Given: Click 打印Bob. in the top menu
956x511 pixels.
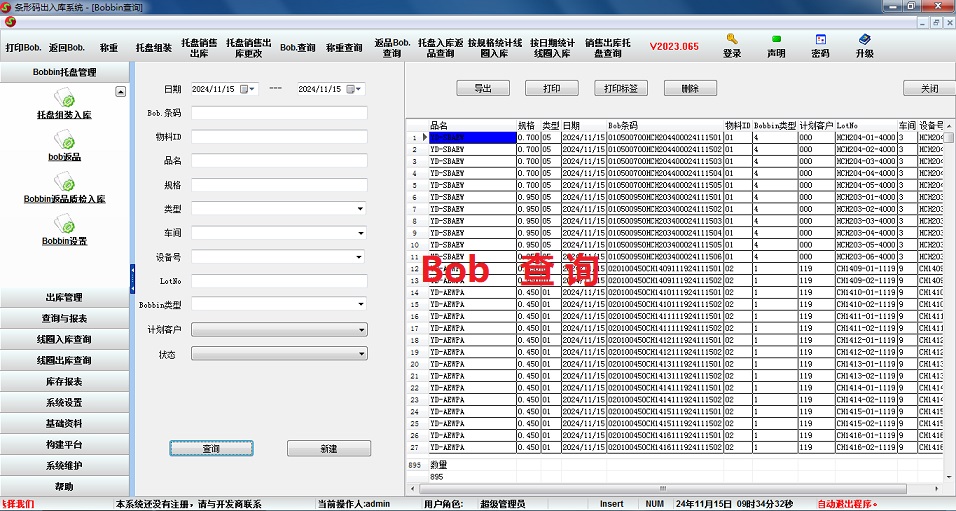Looking at the screenshot, I should (x=24, y=47).
